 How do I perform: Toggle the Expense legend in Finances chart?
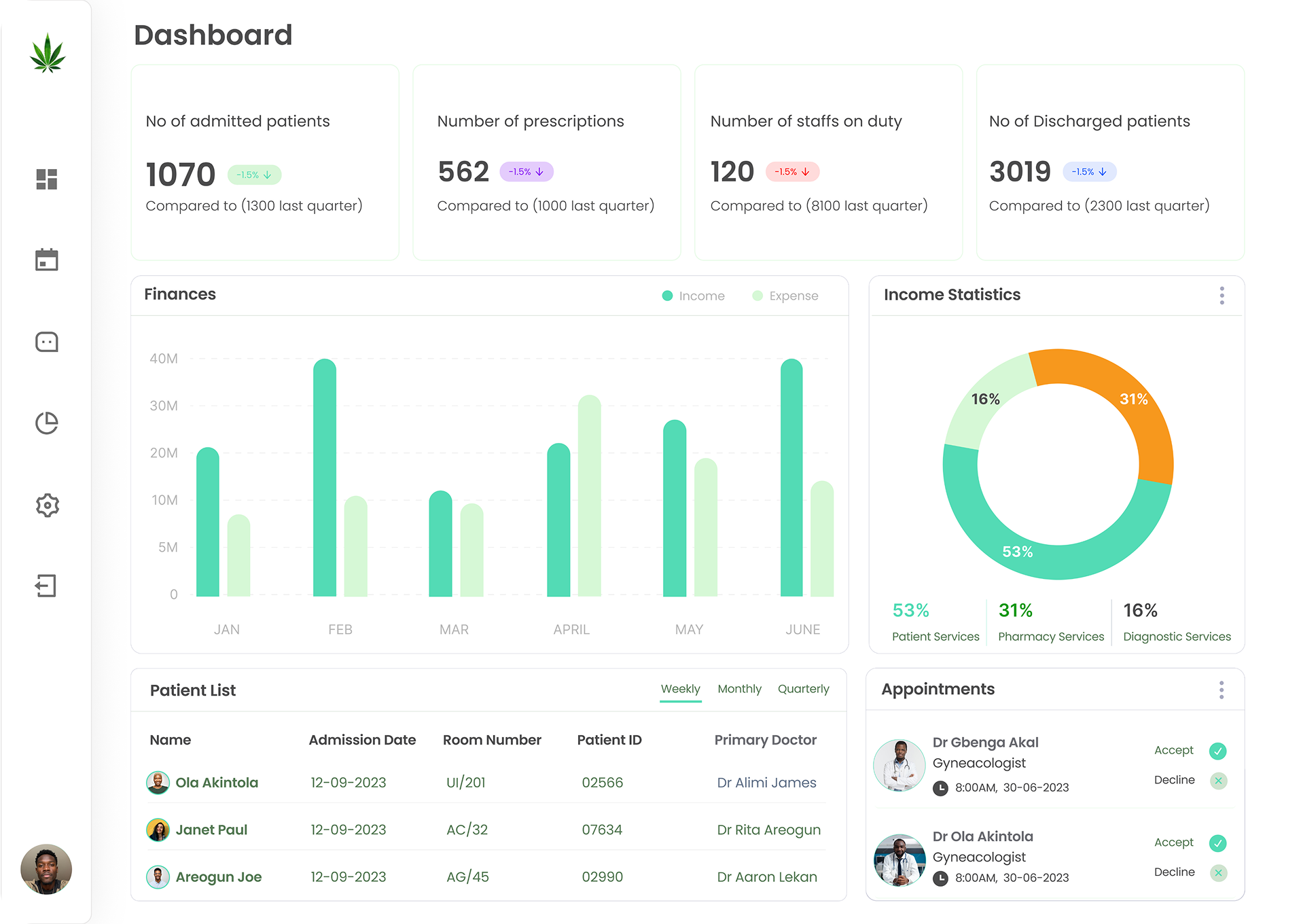[785, 296]
